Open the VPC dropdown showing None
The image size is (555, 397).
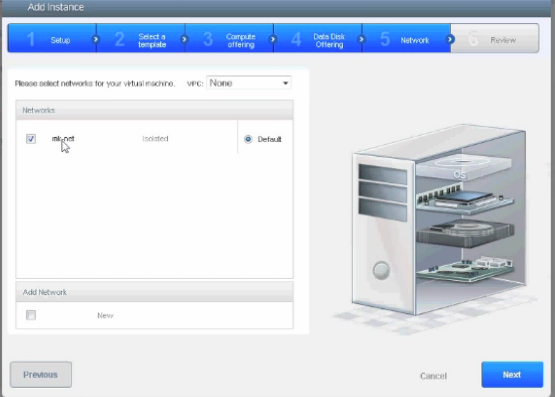pos(248,83)
